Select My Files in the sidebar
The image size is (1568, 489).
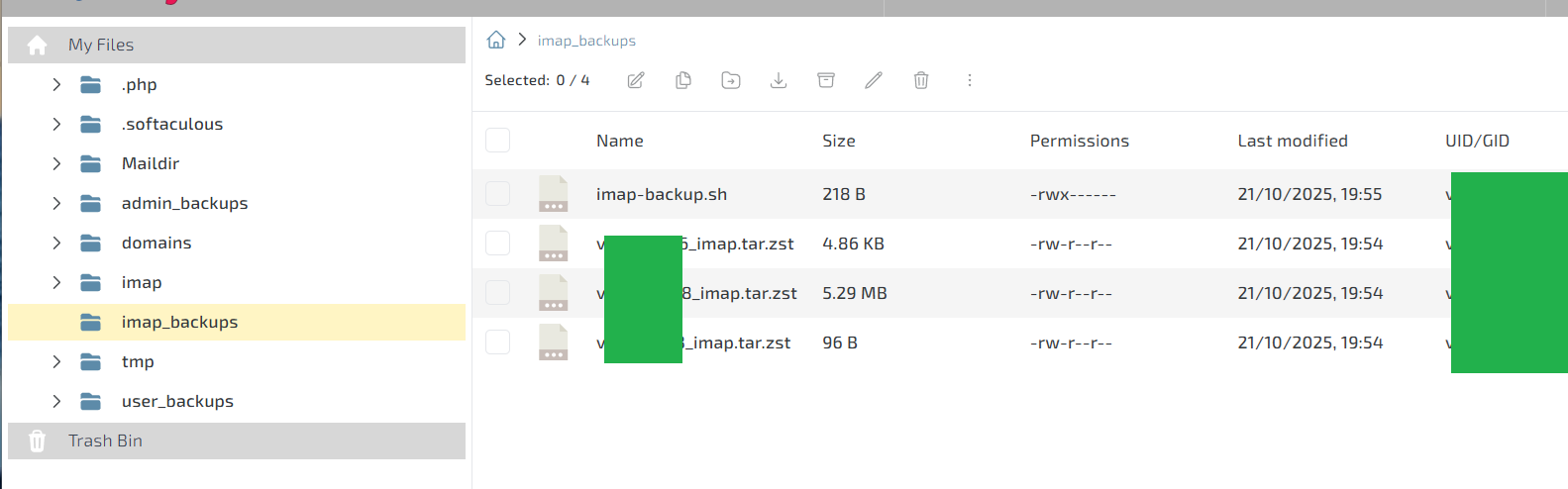tap(100, 45)
